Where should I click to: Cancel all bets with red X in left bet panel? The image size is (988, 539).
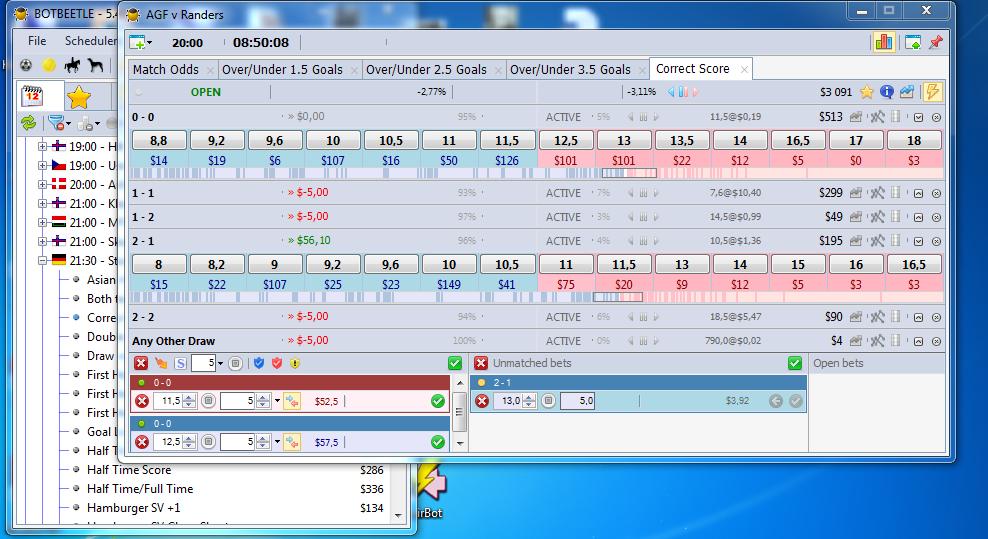tap(141, 363)
